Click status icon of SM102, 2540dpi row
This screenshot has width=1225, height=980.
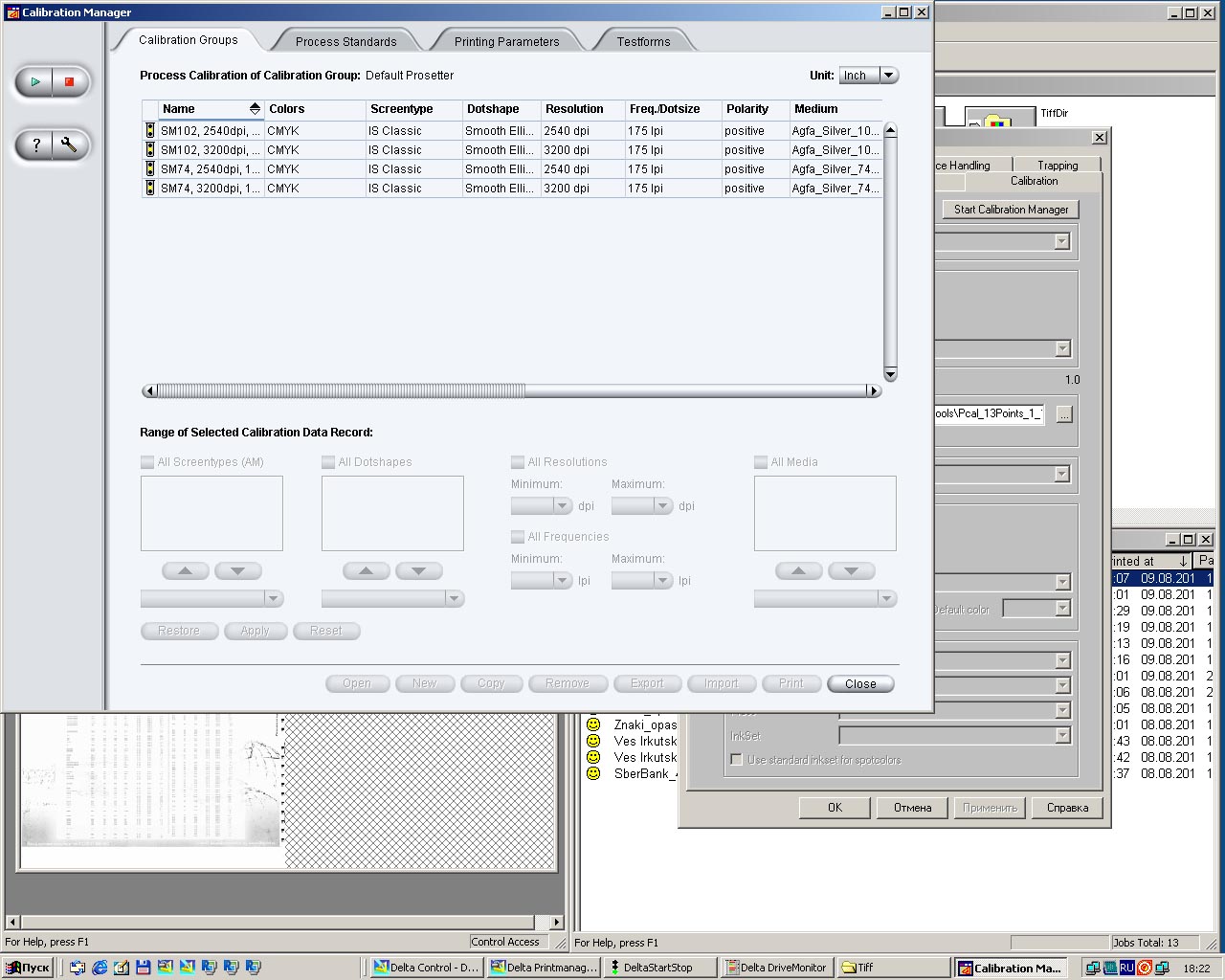tap(149, 131)
